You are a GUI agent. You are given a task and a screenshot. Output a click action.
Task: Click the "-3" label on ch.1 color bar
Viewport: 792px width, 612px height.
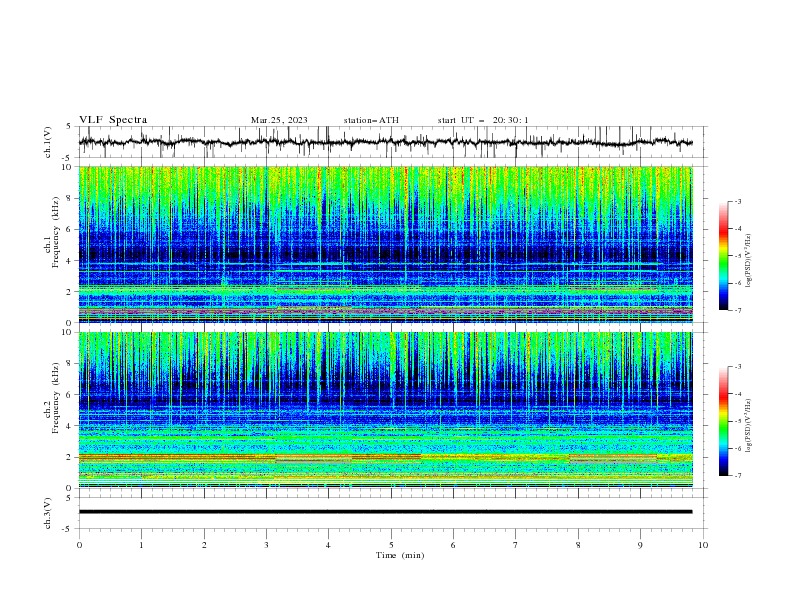(738, 201)
